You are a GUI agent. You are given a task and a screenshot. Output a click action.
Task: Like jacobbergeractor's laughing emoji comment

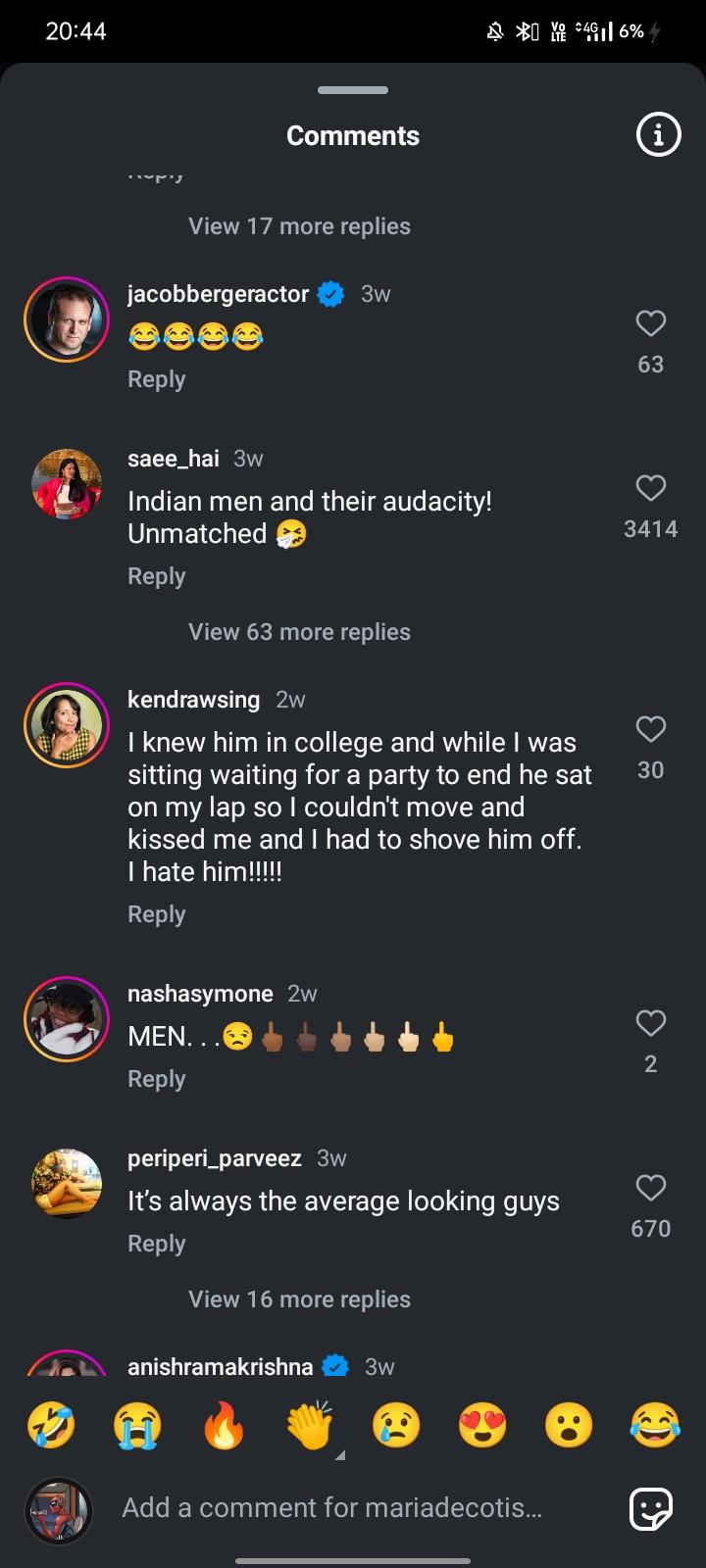pos(650,323)
